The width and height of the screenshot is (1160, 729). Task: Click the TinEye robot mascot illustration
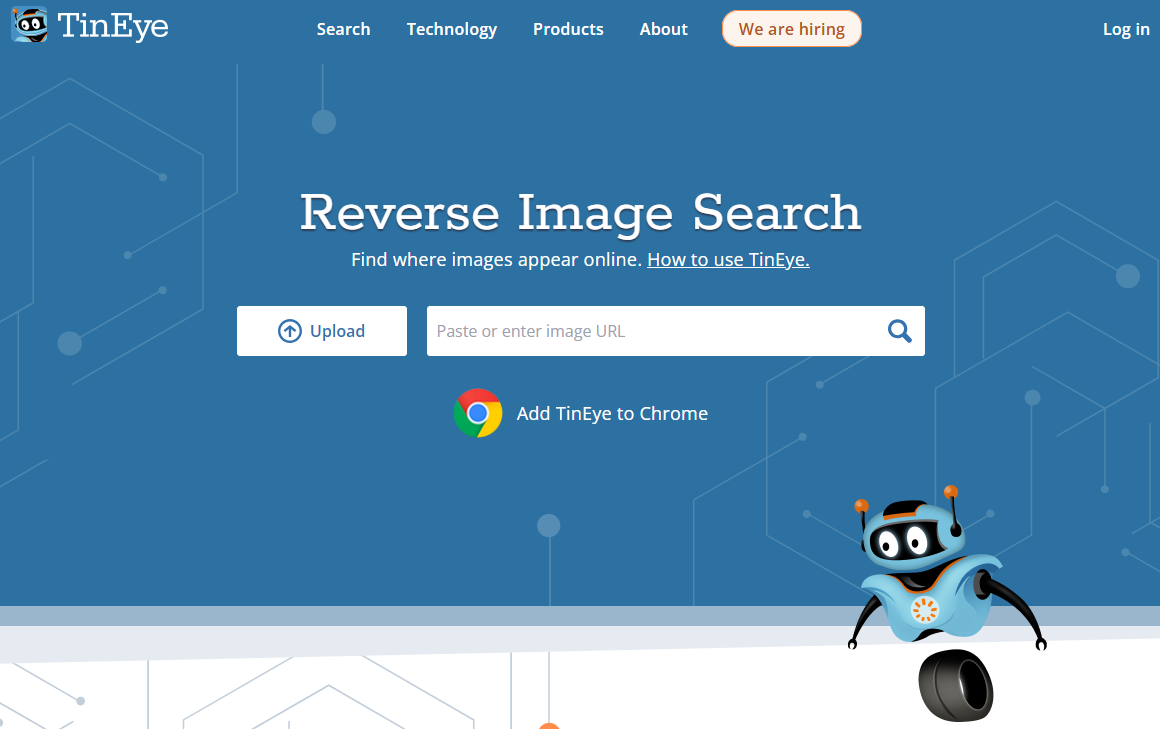pos(946,603)
